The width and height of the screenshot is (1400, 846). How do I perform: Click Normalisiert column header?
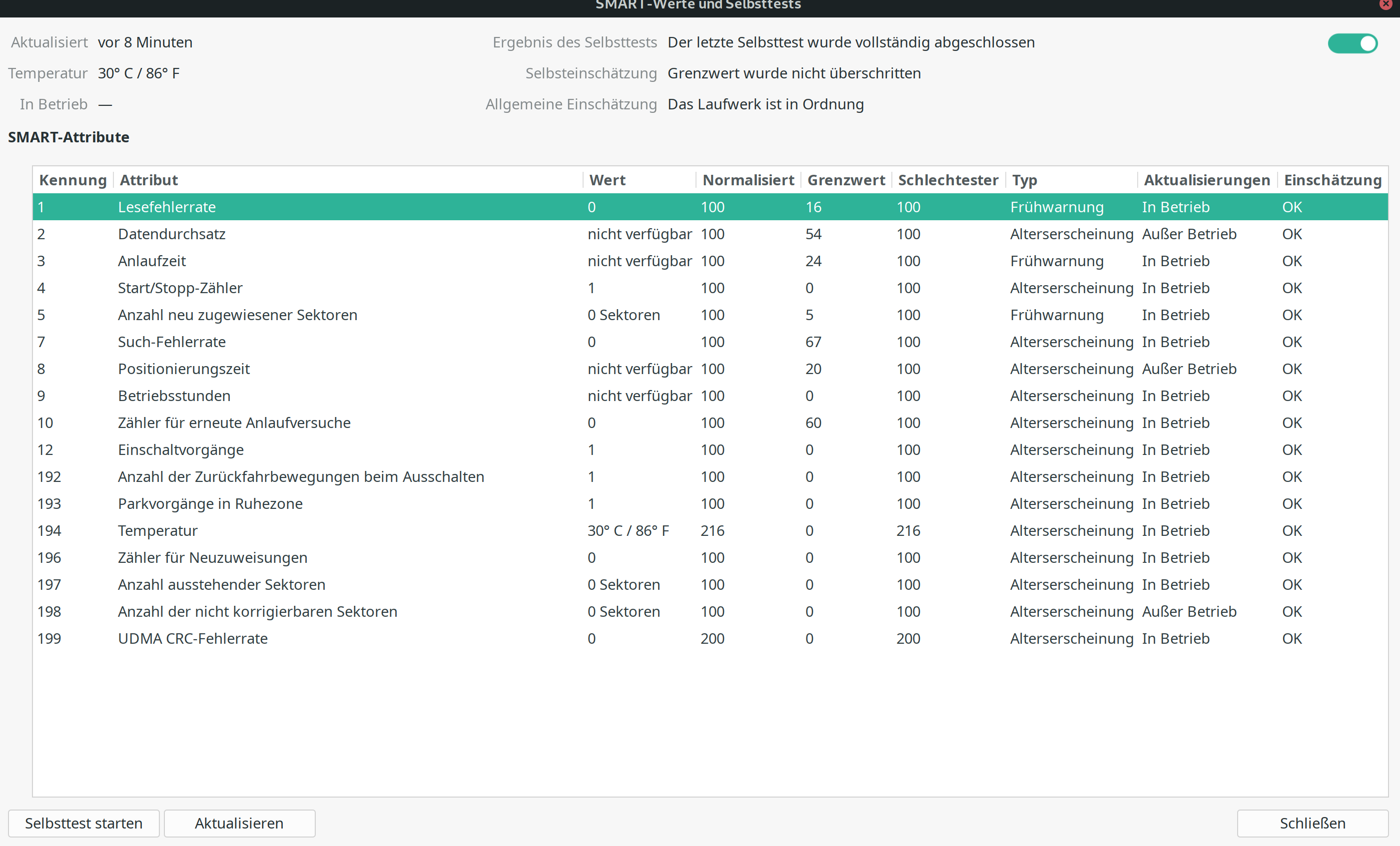(748, 180)
